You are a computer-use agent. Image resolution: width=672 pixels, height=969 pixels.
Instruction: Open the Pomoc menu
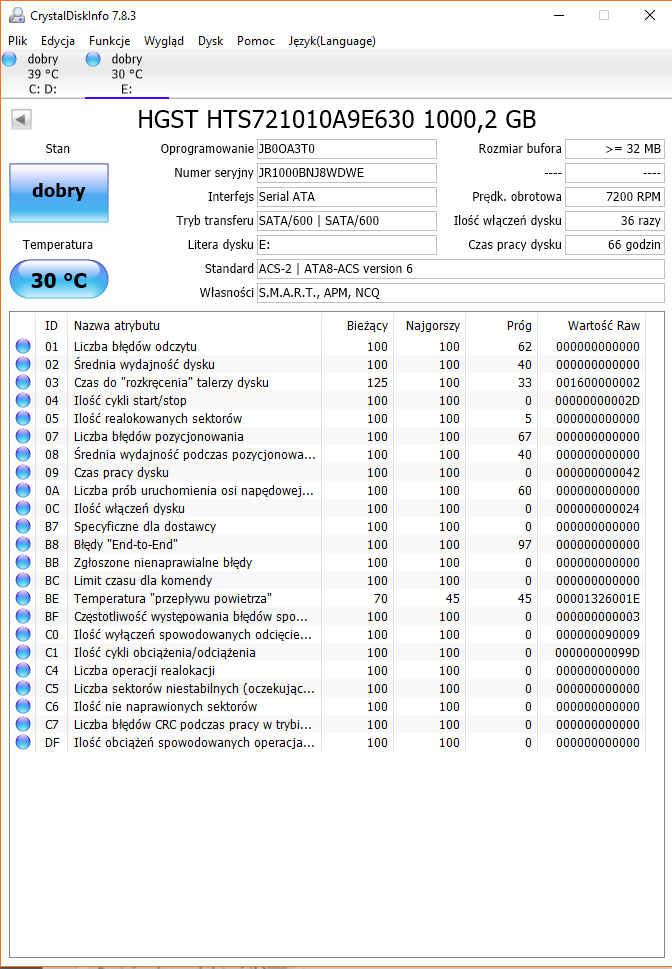[256, 41]
